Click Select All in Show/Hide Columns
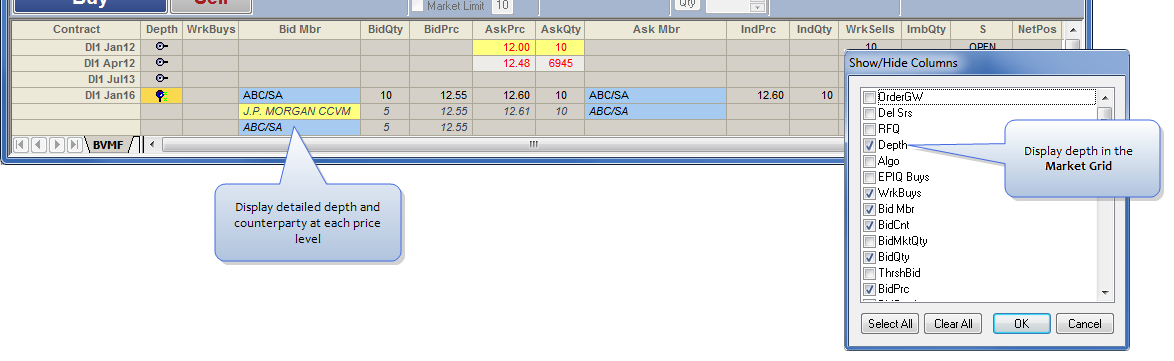The width and height of the screenshot is (1174, 361). pyautogui.click(x=890, y=324)
